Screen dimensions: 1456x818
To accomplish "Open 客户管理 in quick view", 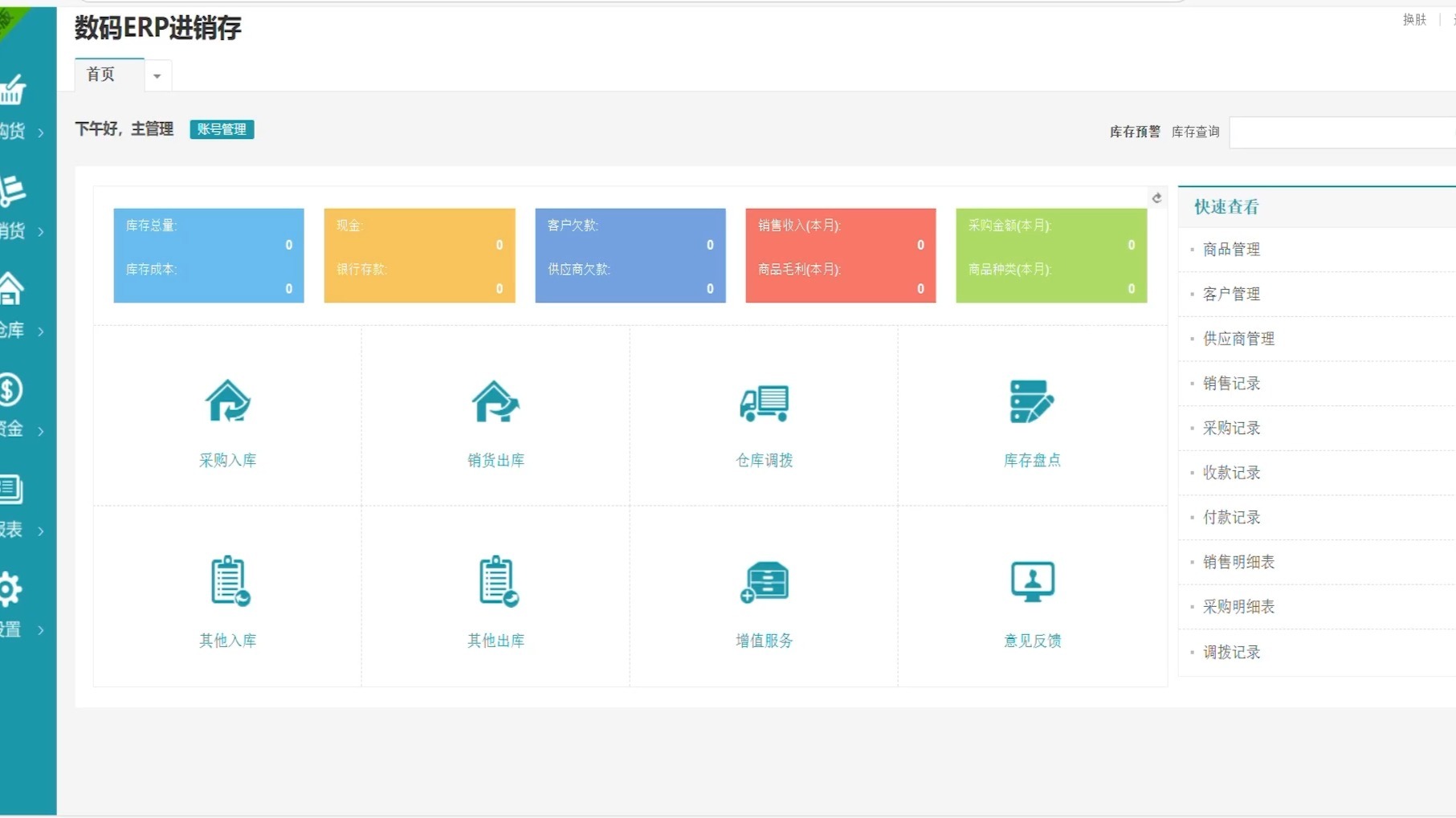I will click(x=1231, y=294).
